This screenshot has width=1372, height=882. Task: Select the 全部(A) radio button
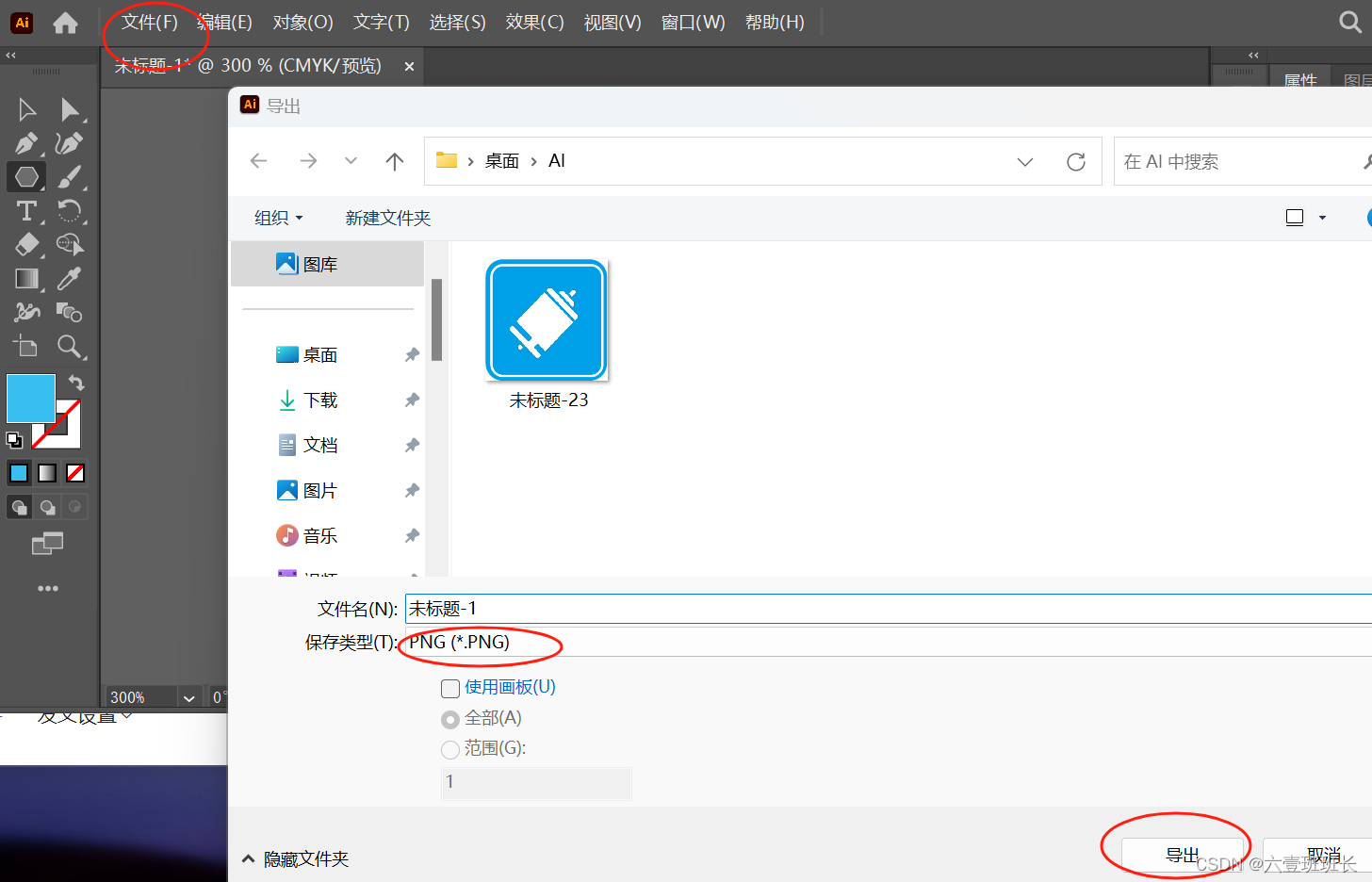click(449, 718)
